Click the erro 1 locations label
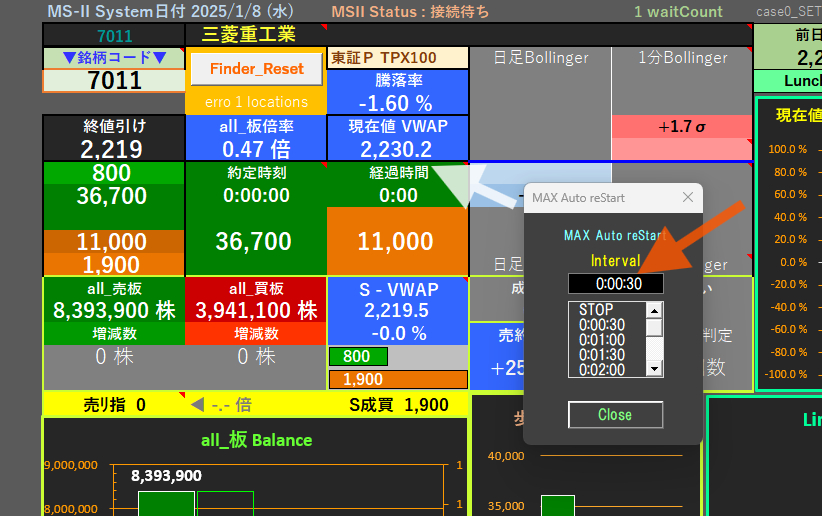This screenshot has height=516, width=822. 256,102
